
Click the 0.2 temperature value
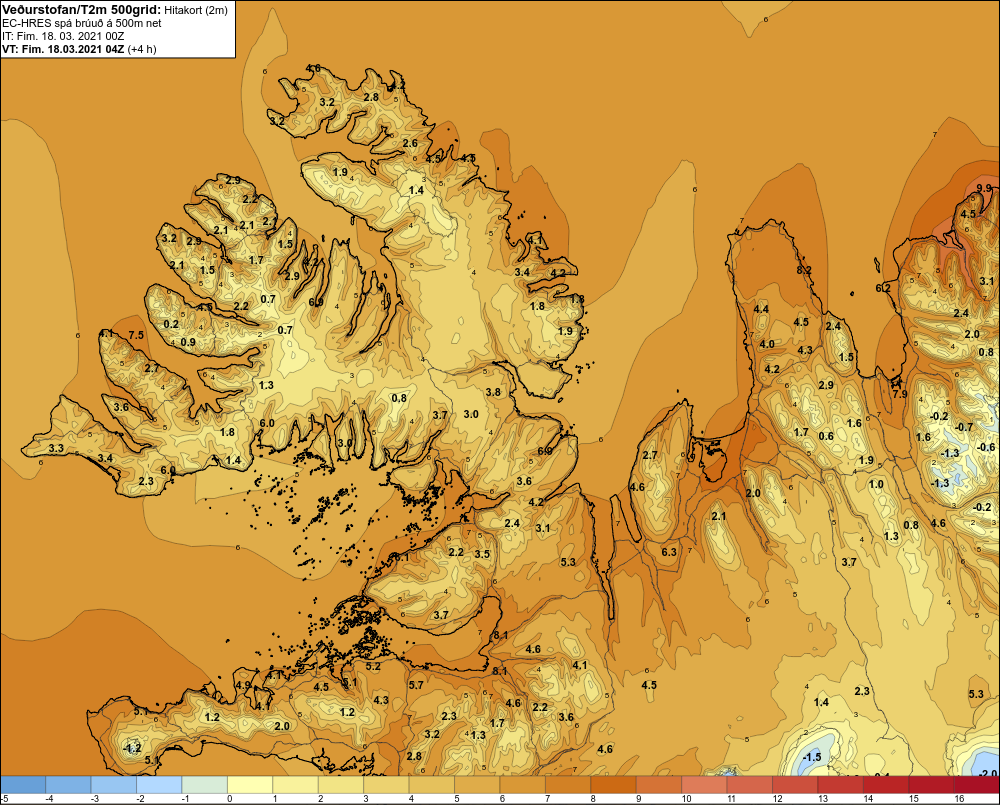click(171, 324)
